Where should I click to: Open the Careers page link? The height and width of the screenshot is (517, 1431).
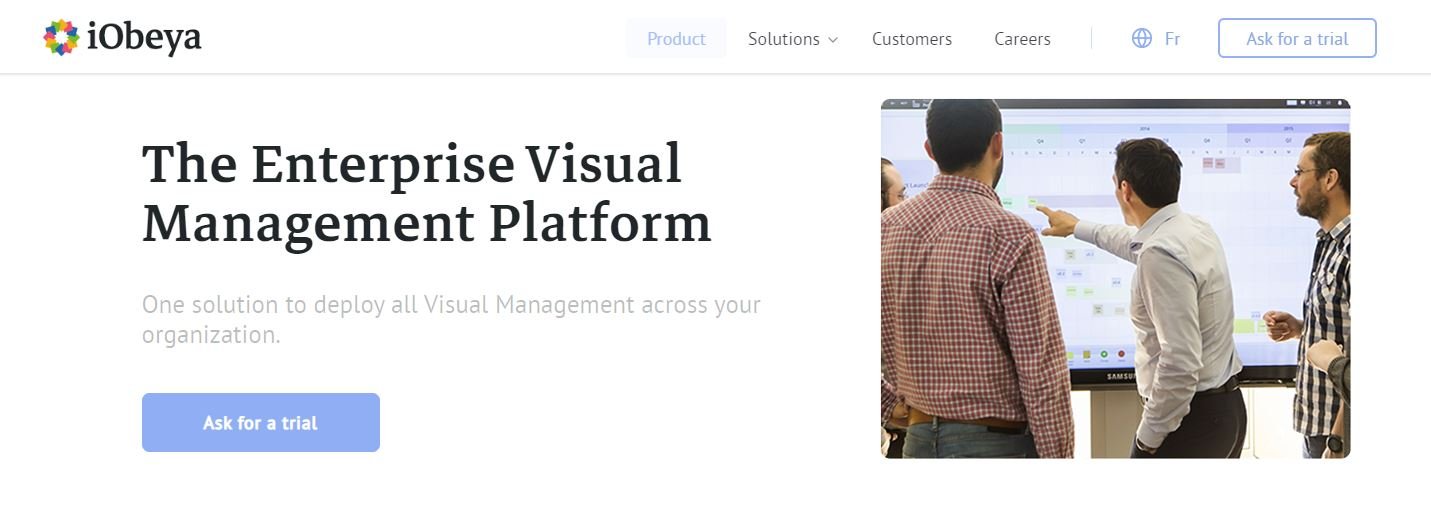(1022, 39)
